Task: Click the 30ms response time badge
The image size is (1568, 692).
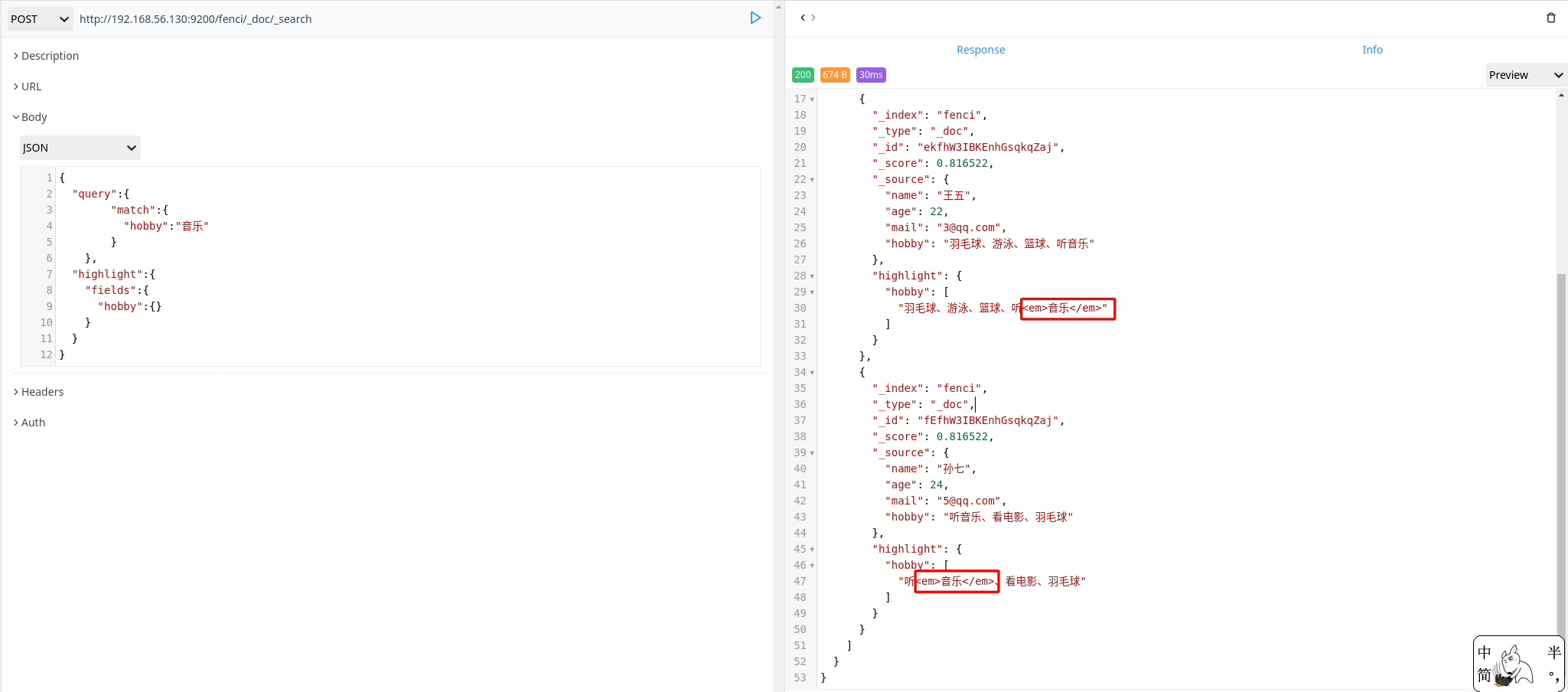Action: point(869,74)
